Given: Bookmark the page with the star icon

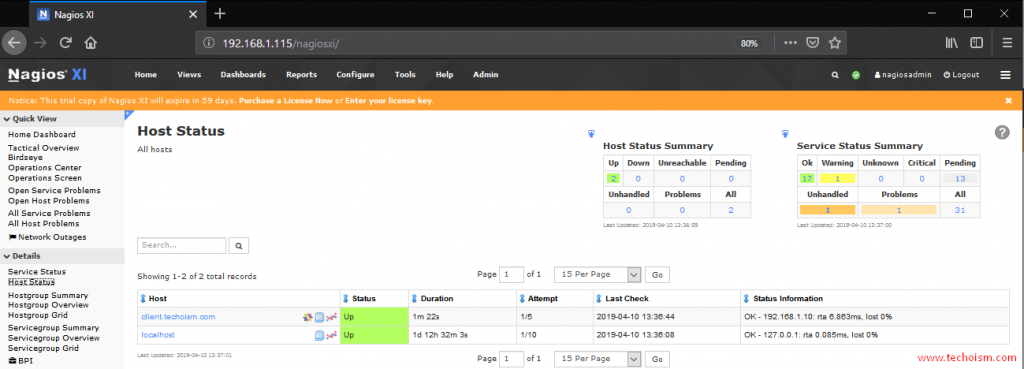Looking at the screenshot, I should coord(834,43).
